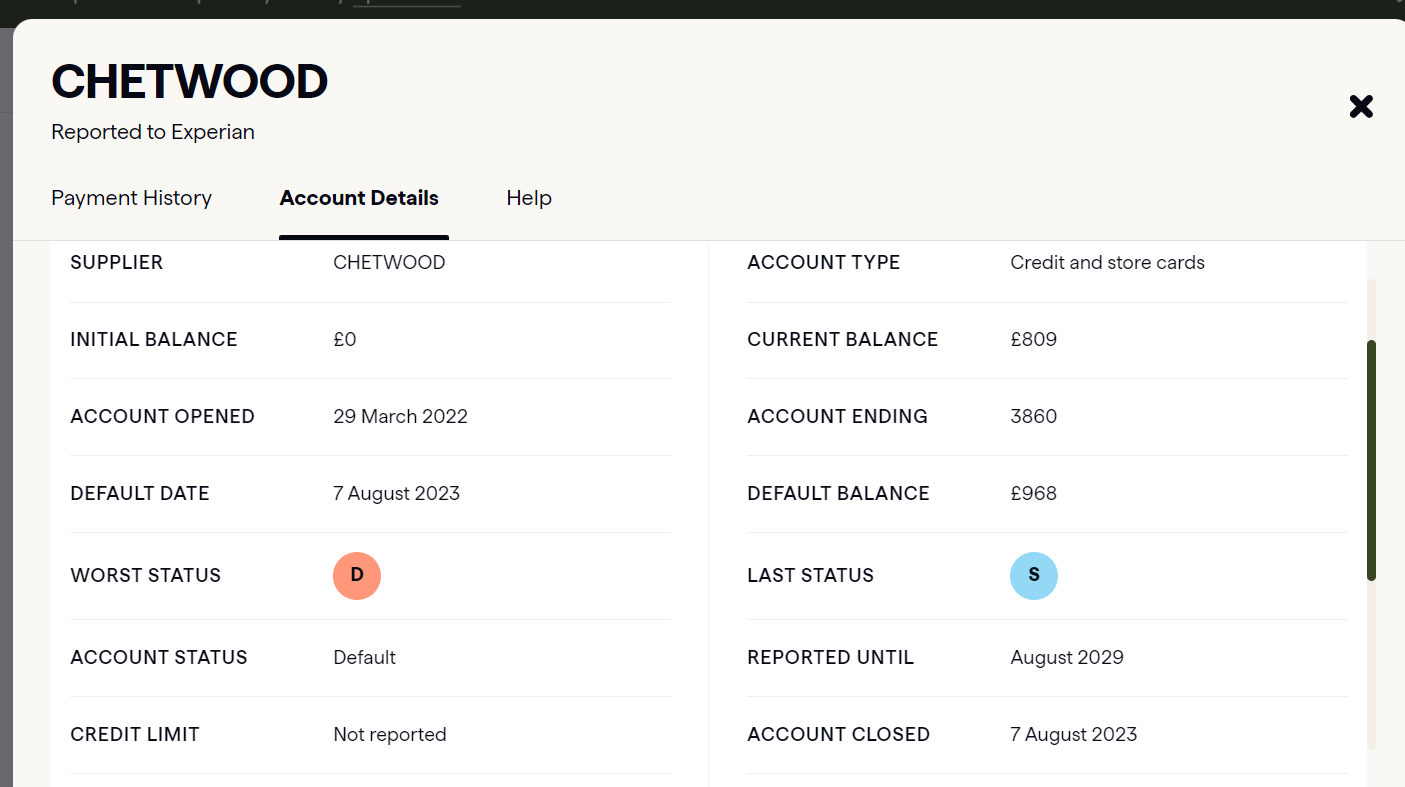1405x787 pixels.
Task: Click the supplier value CHETWOOD
Action: coord(389,263)
